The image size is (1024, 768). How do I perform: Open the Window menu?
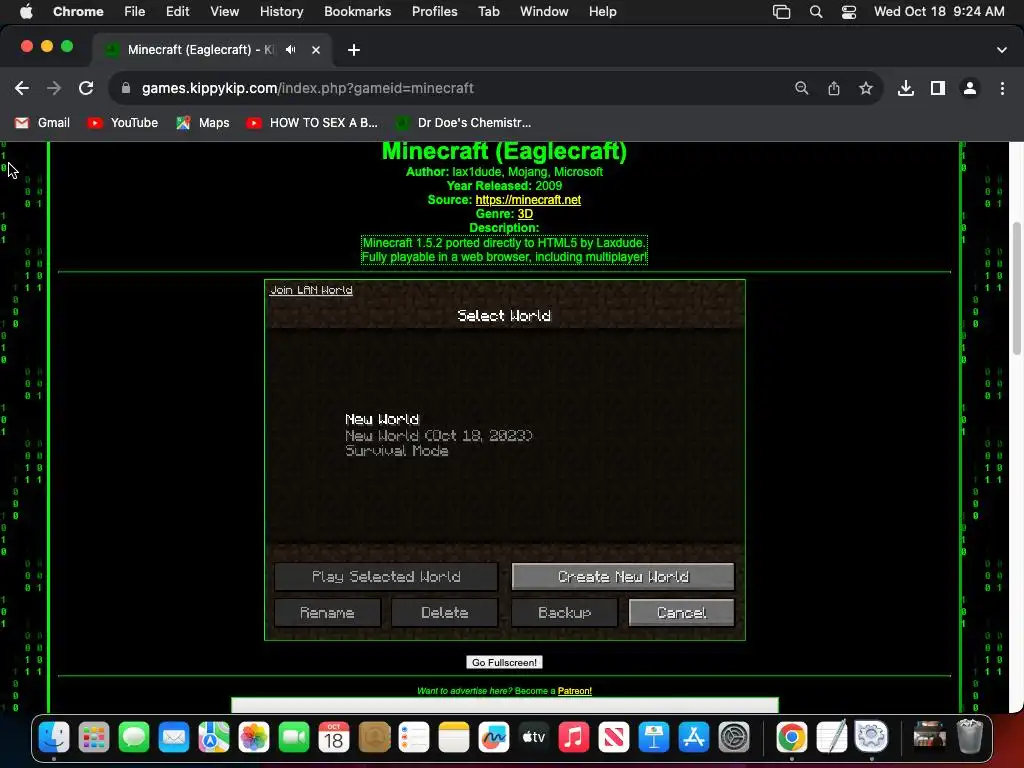pos(544,12)
